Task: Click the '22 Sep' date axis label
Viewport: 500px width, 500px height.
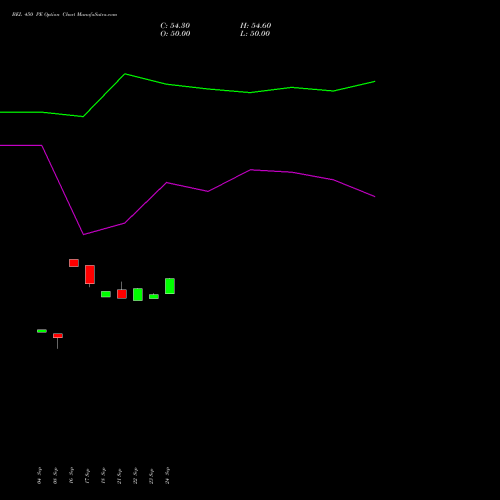Action: click(x=136, y=476)
